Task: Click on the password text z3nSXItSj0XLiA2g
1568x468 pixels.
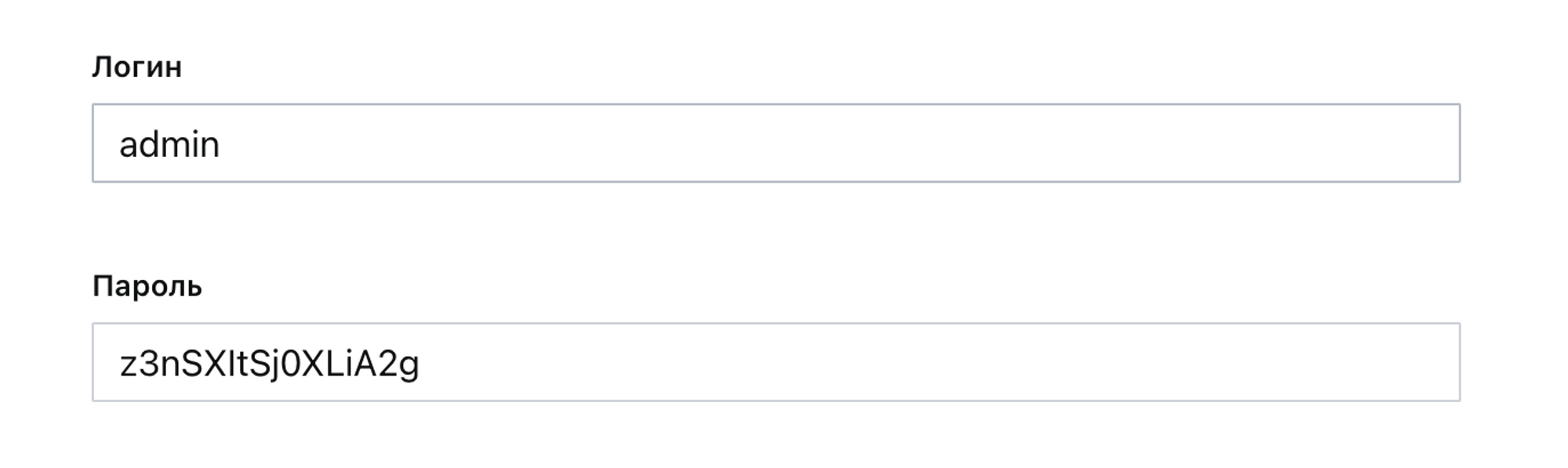Action: coord(269,365)
